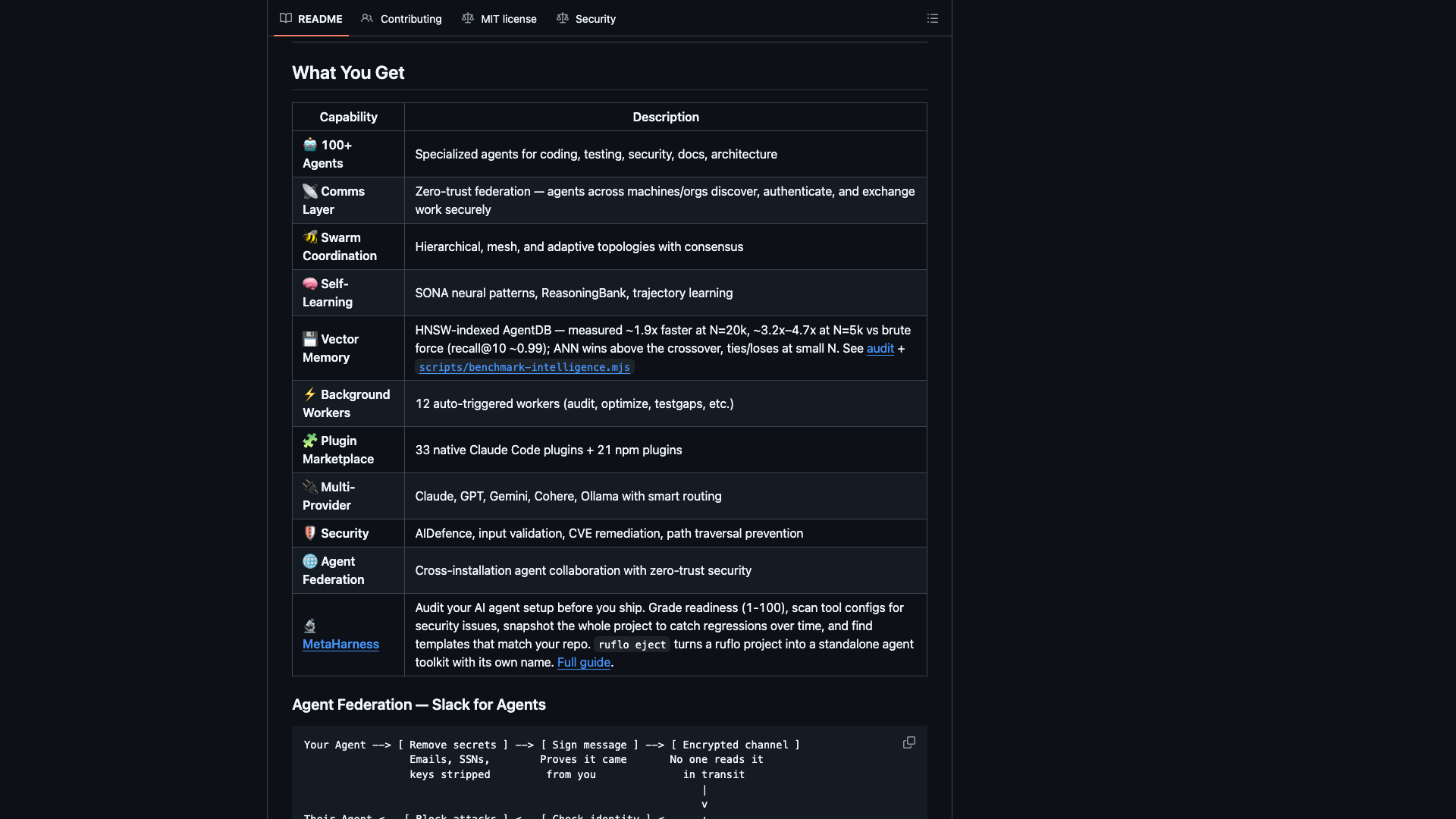The height and width of the screenshot is (819, 1456).
Task: Click the people icon beside Contributing
Action: pyautogui.click(x=367, y=18)
